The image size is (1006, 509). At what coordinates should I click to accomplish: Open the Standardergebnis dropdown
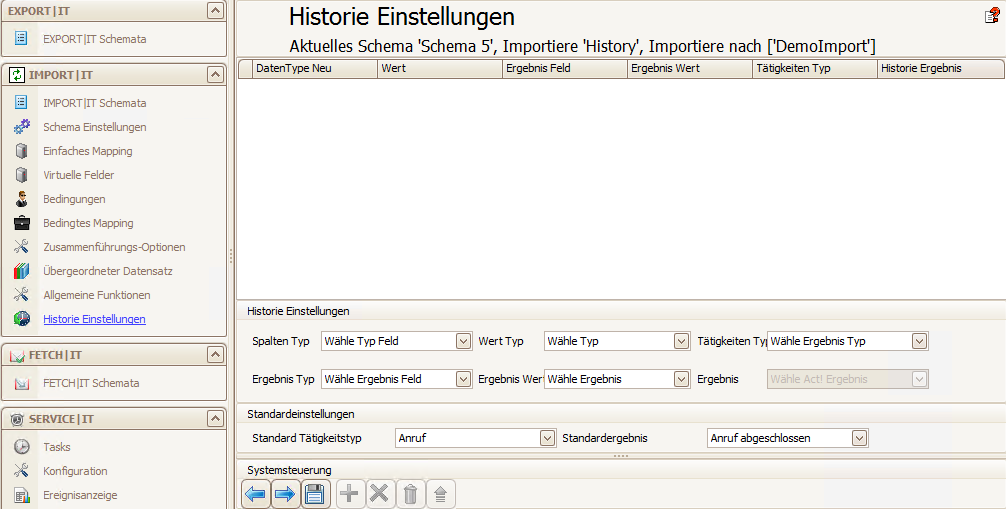pyautogui.click(x=859, y=438)
